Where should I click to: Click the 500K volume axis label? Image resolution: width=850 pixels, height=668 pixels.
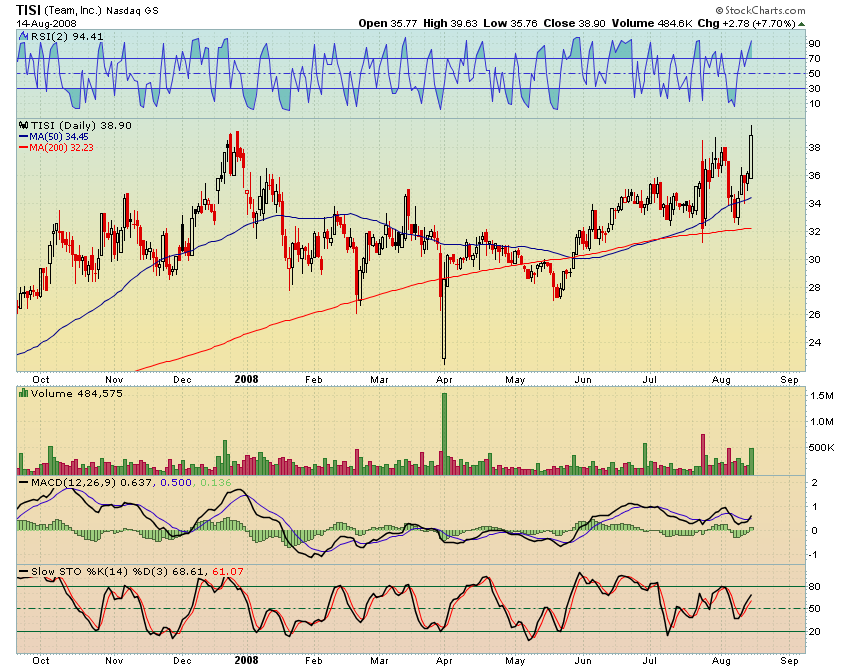(821, 448)
